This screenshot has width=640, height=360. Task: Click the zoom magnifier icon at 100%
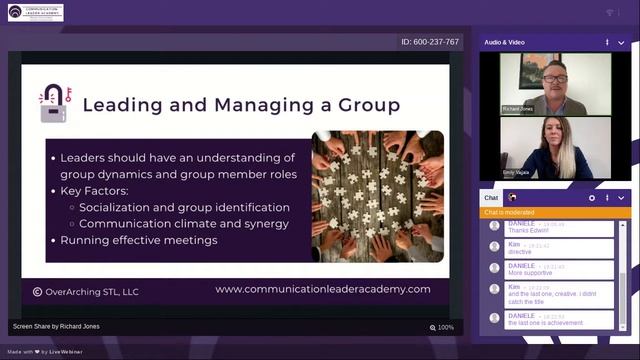click(433, 327)
